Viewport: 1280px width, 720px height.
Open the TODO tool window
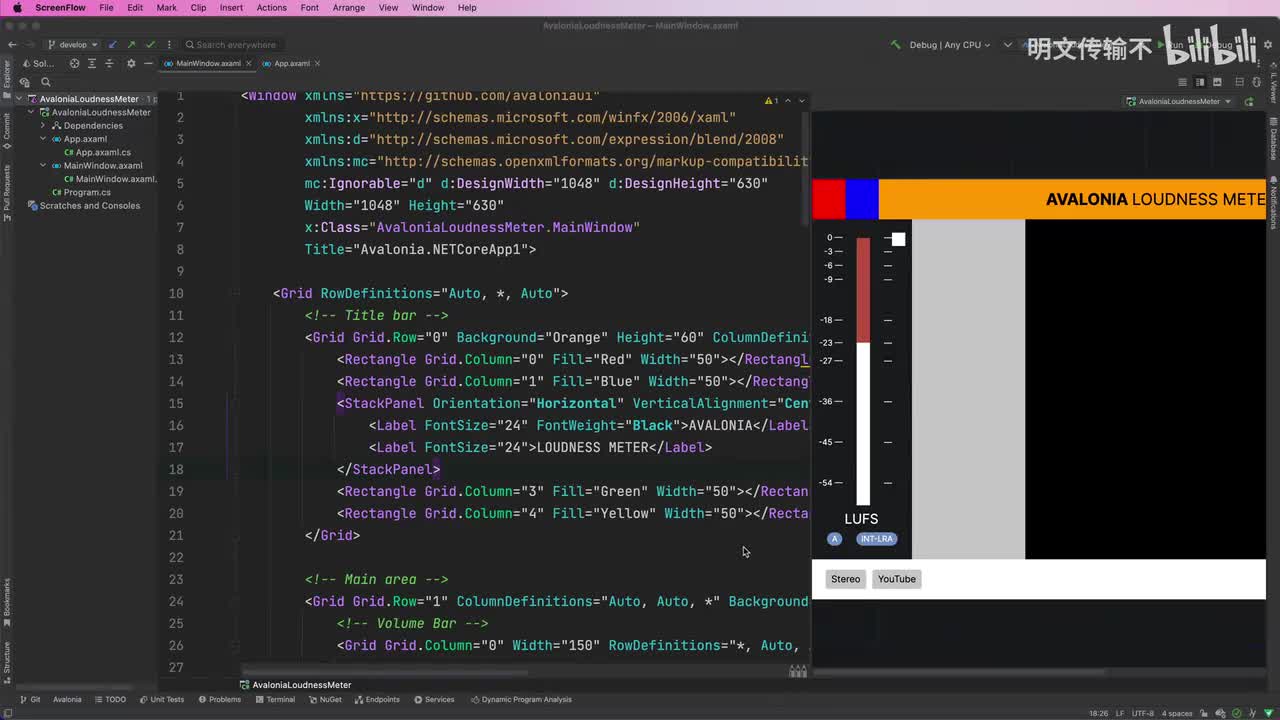(110, 699)
